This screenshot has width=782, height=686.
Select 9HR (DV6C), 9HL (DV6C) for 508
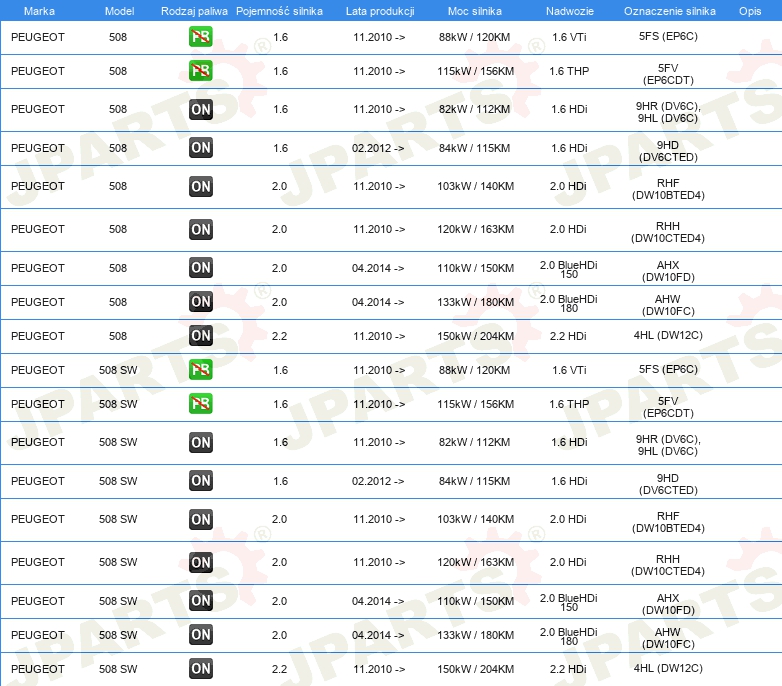click(x=668, y=112)
